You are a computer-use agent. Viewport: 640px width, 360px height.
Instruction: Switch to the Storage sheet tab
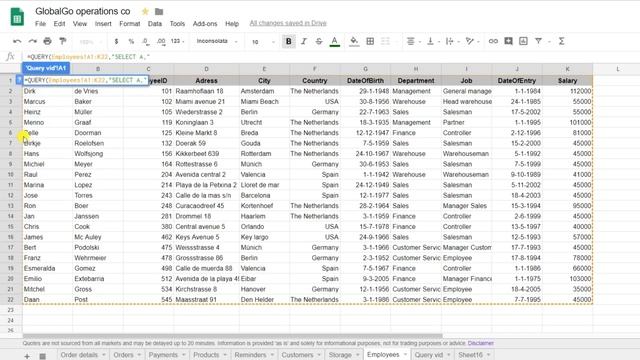click(x=343, y=355)
